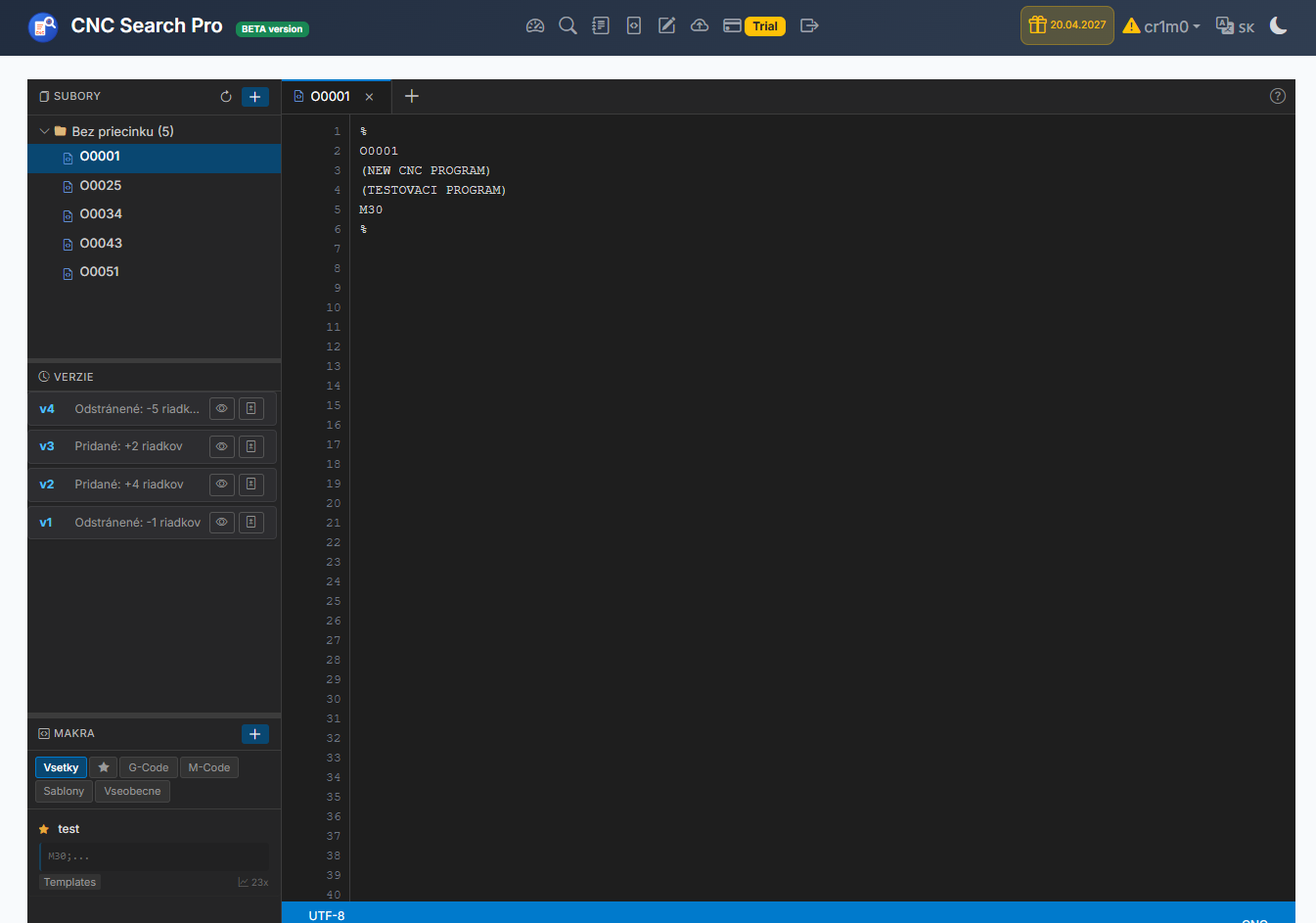This screenshot has width=1316, height=923.
Task: Preview version v3 with eye icon
Action: point(222,446)
